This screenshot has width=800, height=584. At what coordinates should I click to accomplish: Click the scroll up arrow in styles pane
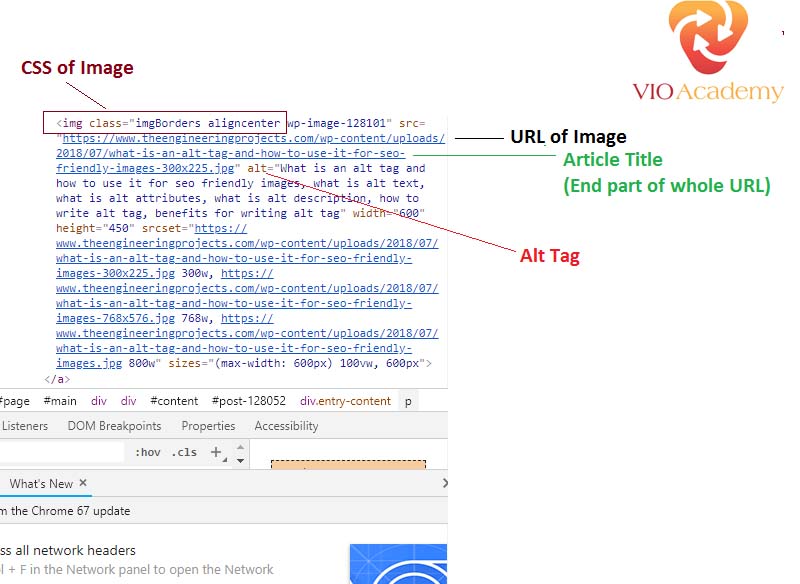tap(239, 445)
